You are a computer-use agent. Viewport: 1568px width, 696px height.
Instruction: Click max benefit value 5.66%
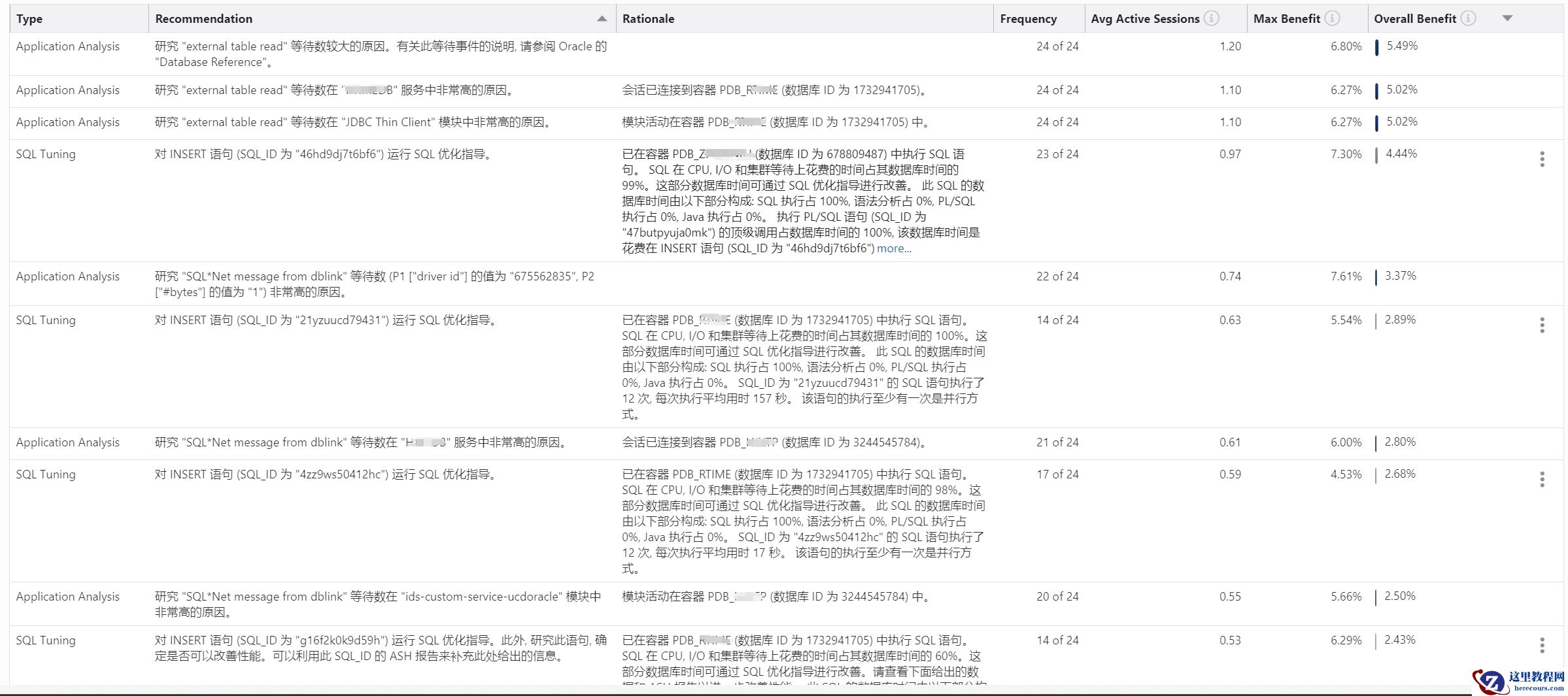(x=1346, y=597)
